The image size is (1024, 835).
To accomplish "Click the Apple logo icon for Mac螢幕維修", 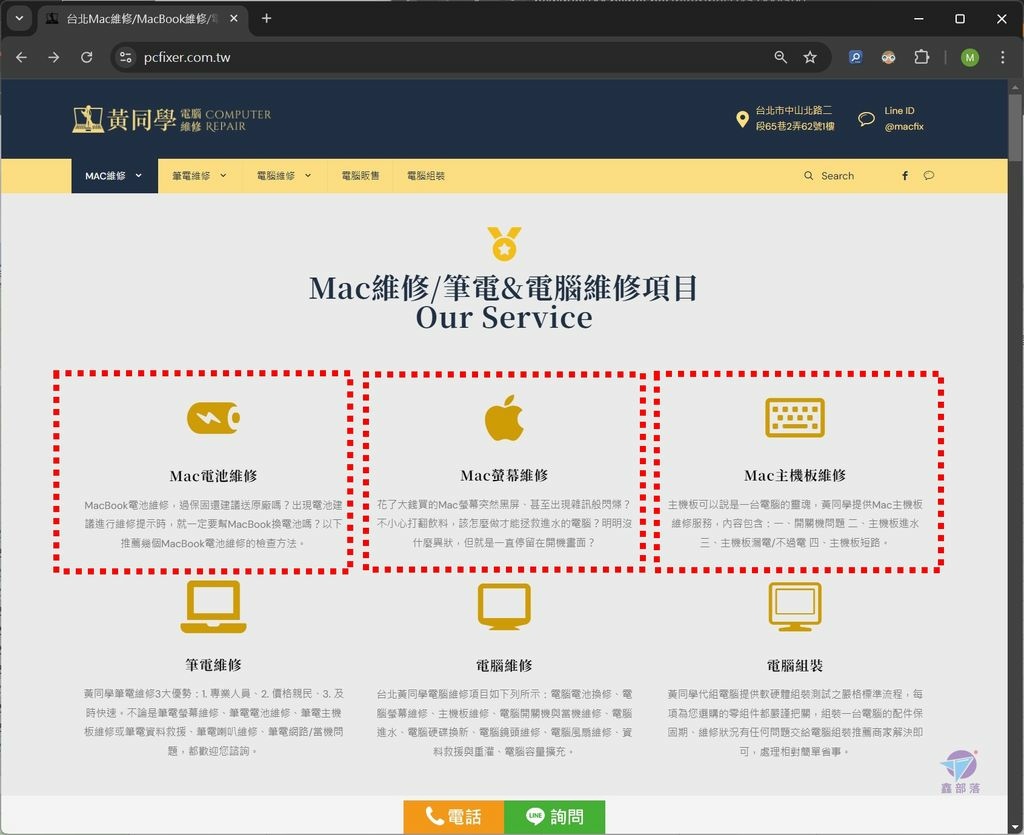I will (504, 418).
